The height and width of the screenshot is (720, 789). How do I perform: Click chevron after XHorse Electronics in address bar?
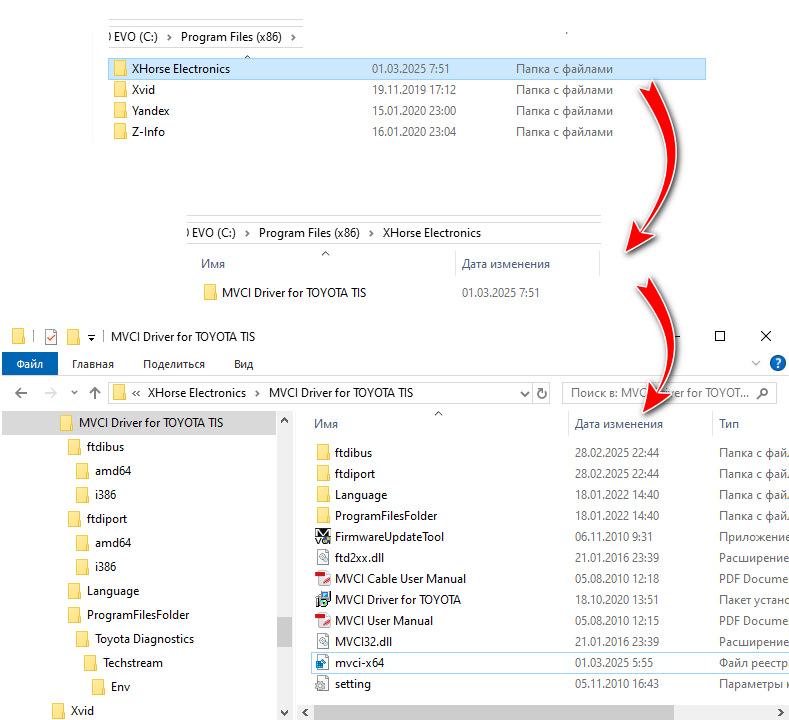257,393
